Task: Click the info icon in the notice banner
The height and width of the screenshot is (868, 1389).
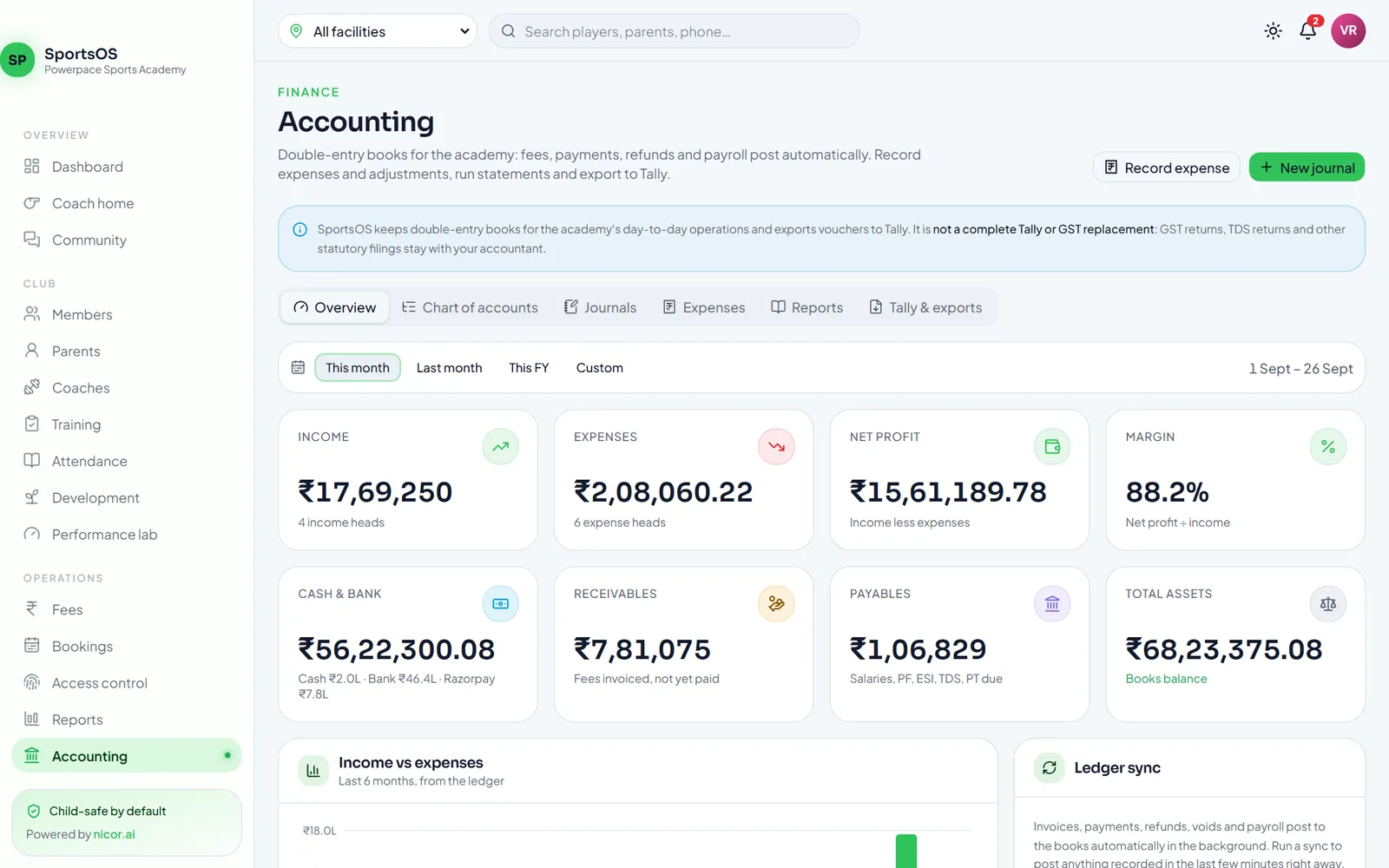Action: tap(300, 230)
